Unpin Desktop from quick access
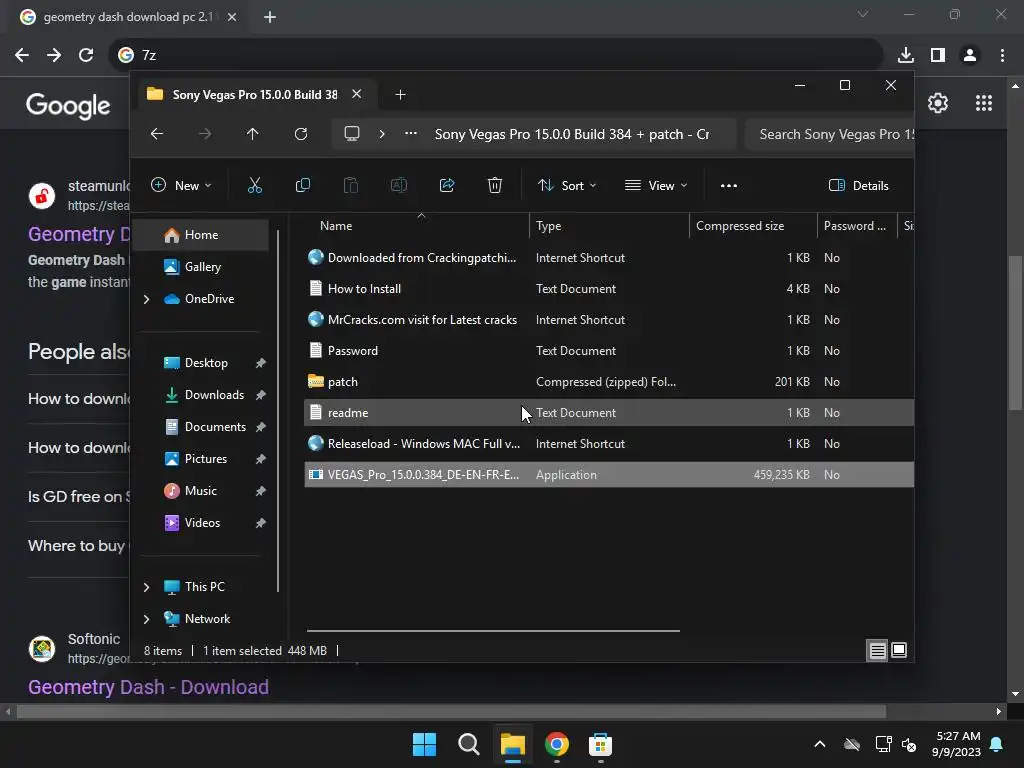 (x=261, y=363)
